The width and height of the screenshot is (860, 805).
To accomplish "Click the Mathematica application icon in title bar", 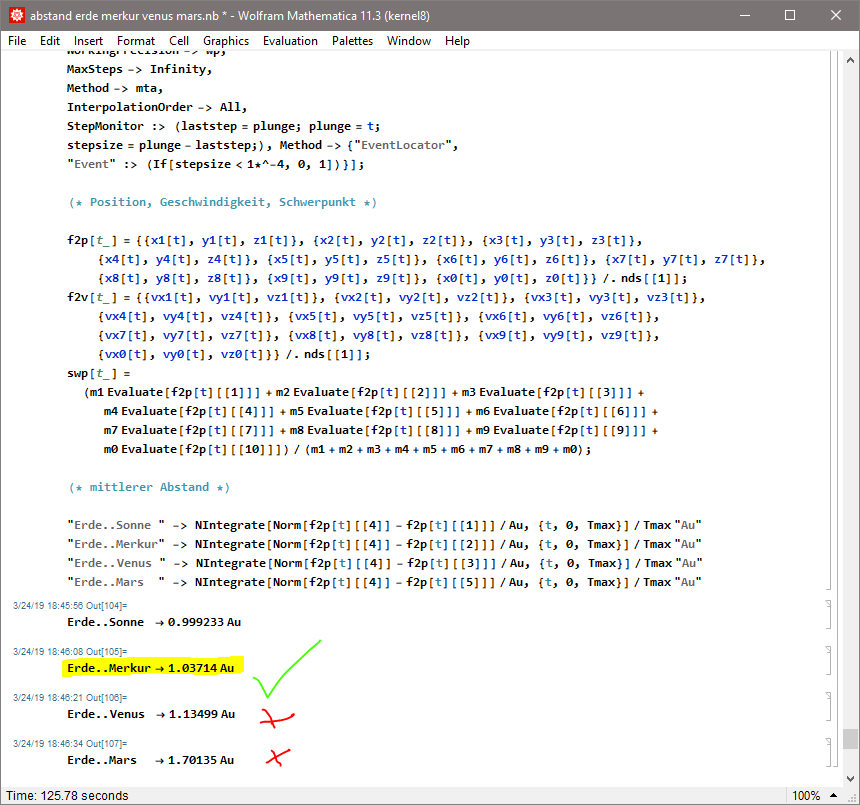I will click(16, 16).
